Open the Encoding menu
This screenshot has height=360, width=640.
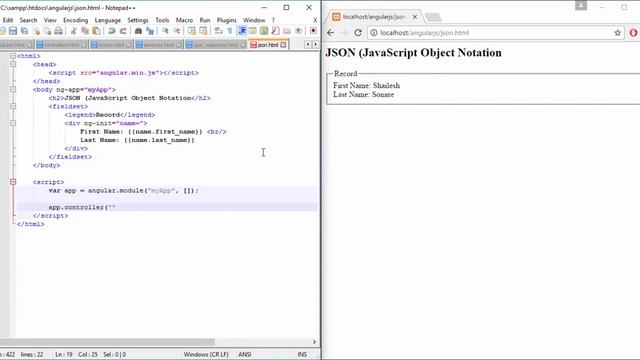(x=76, y=20)
